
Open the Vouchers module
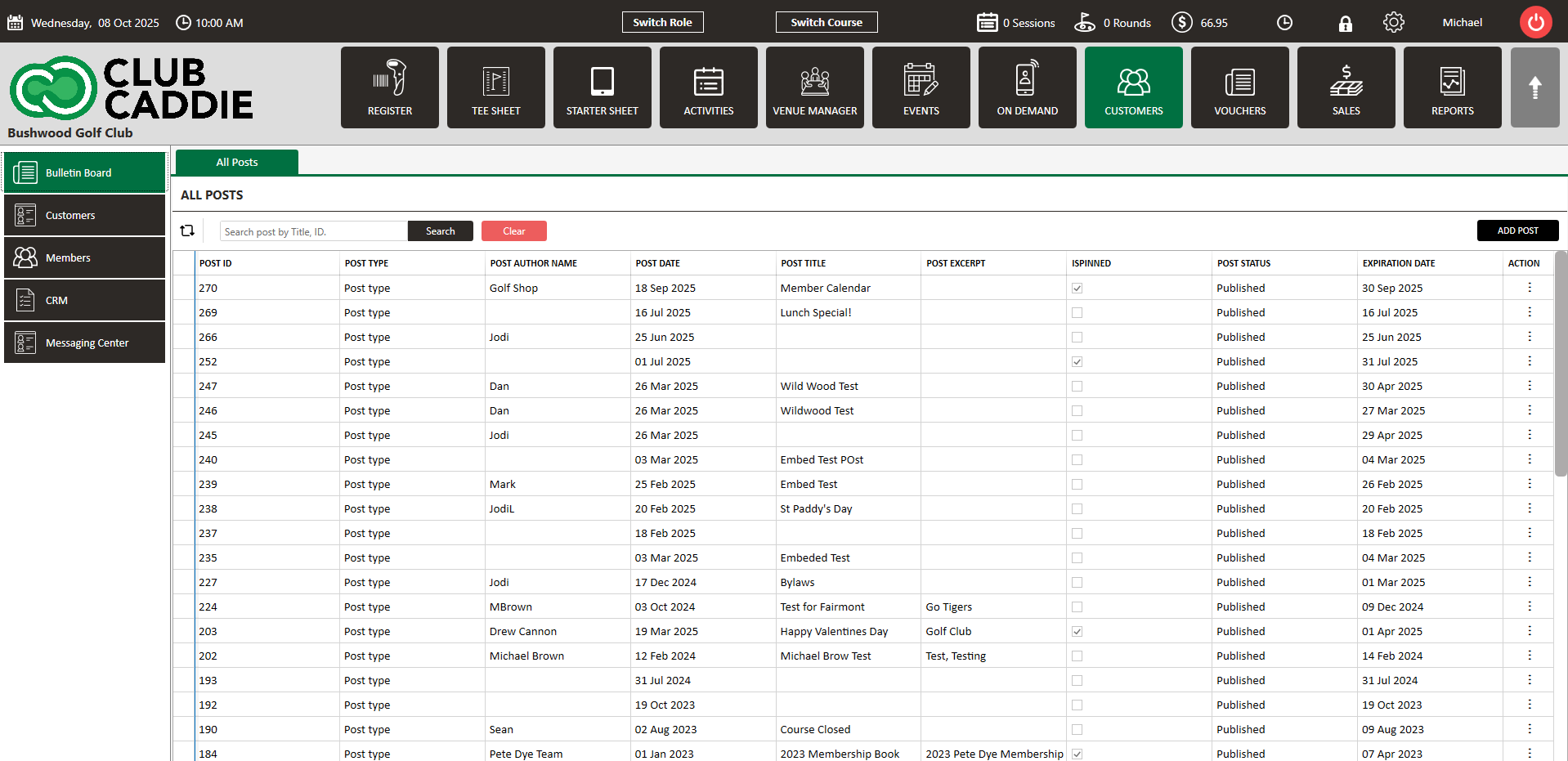coord(1239,87)
